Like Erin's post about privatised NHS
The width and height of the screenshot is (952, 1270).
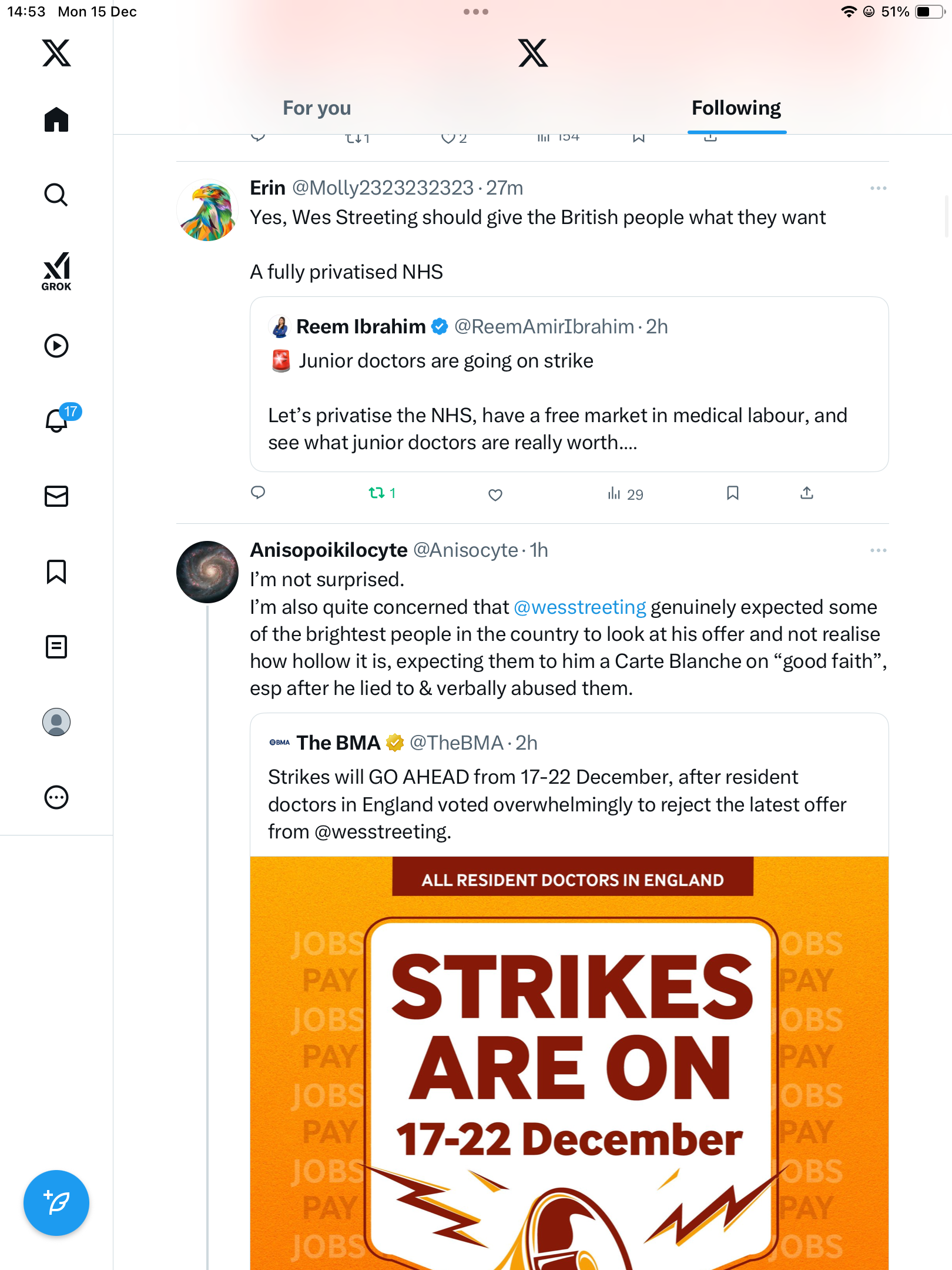pos(495,494)
